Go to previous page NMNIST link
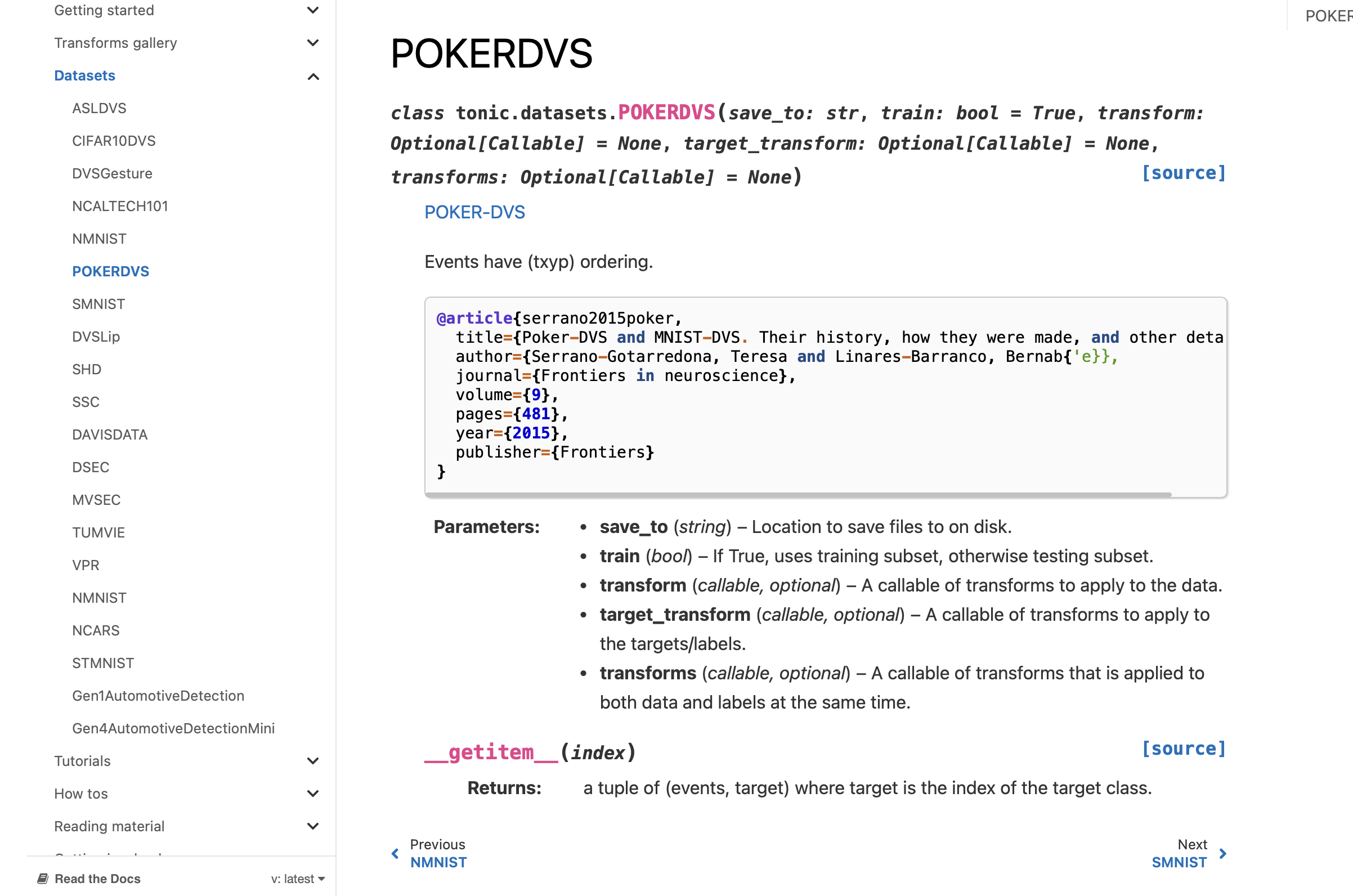This screenshot has width=1353, height=896. tap(438, 862)
